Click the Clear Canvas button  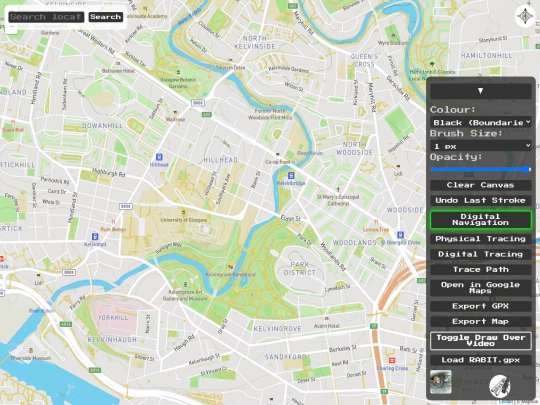[480, 185]
